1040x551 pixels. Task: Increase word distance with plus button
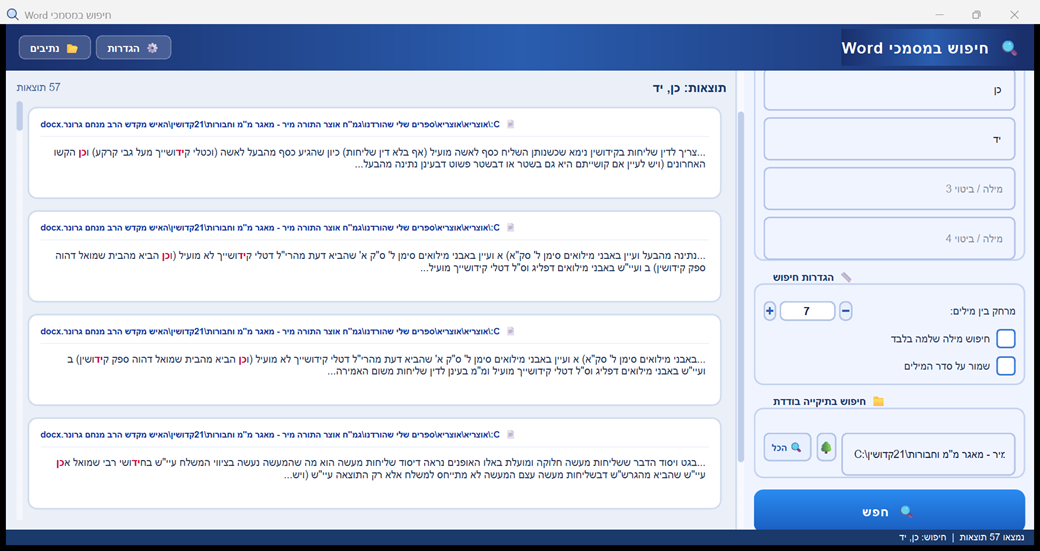click(x=769, y=311)
